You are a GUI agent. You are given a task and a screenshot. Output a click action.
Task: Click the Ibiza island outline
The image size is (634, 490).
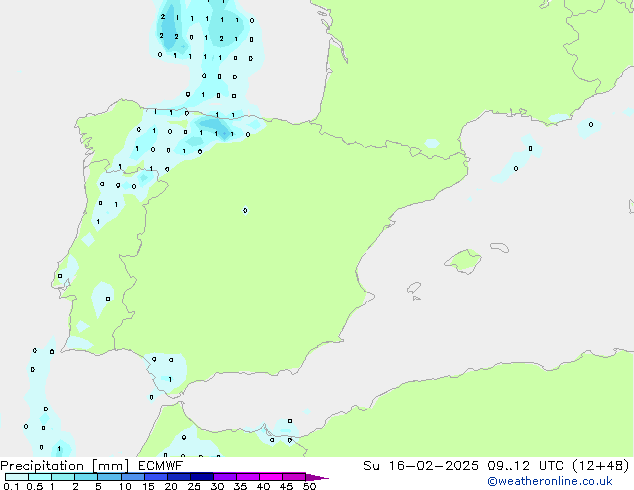coord(414,288)
